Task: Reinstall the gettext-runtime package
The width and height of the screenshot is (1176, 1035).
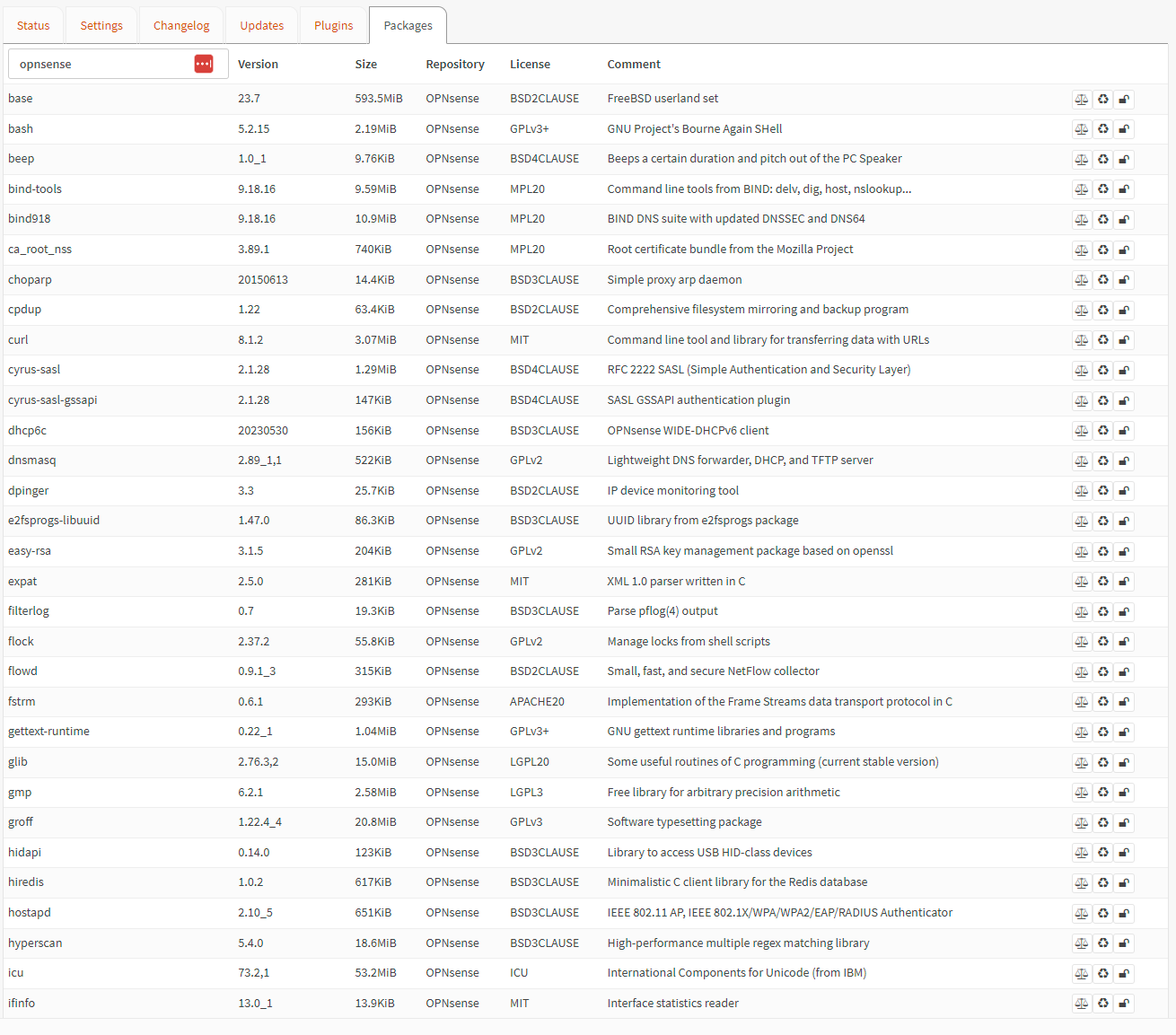Action: coord(1102,732)
